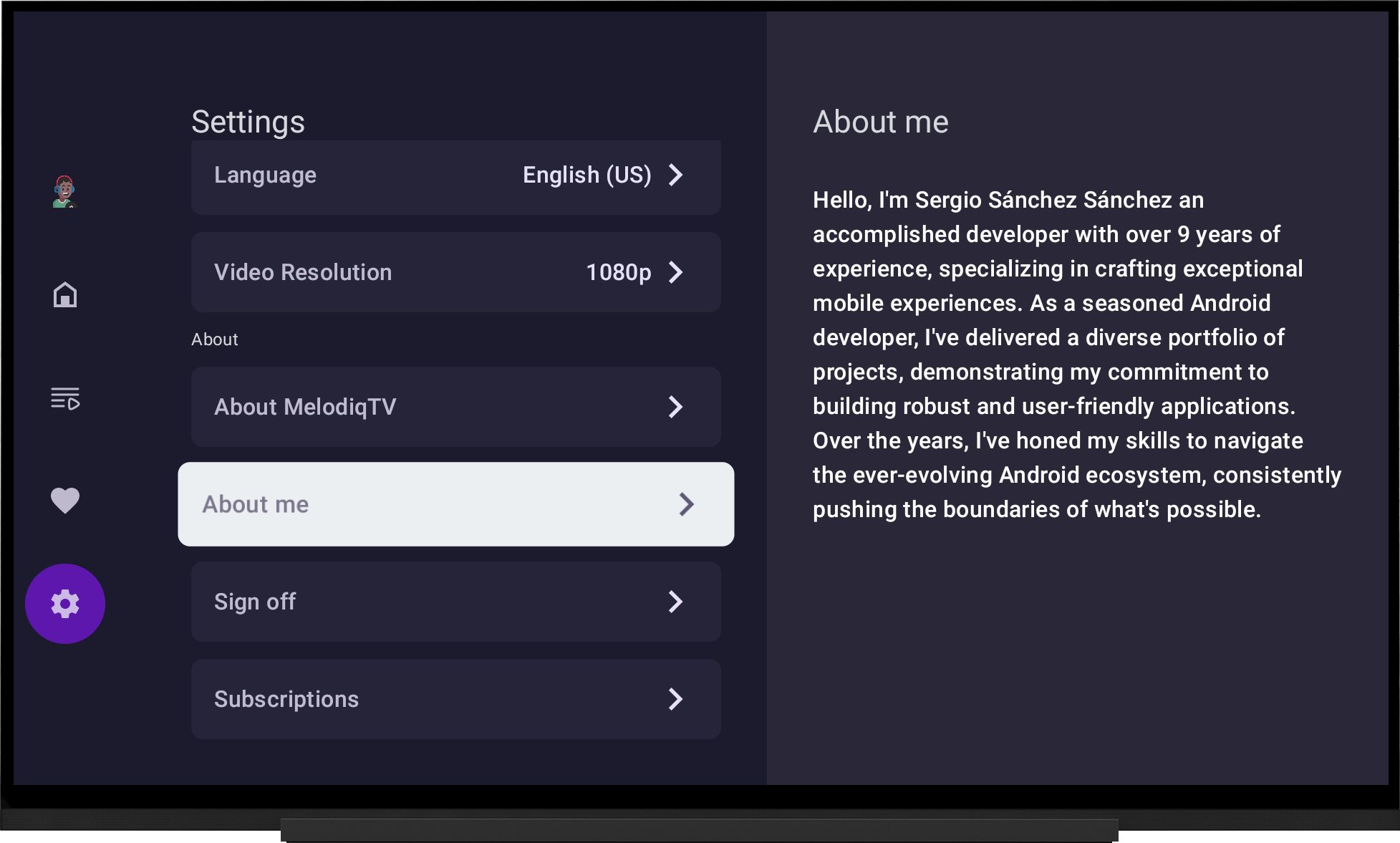This screenshot has height=843, width=1400.
Task: Click the About me panel heading
Action: click(x=881, y=122)
